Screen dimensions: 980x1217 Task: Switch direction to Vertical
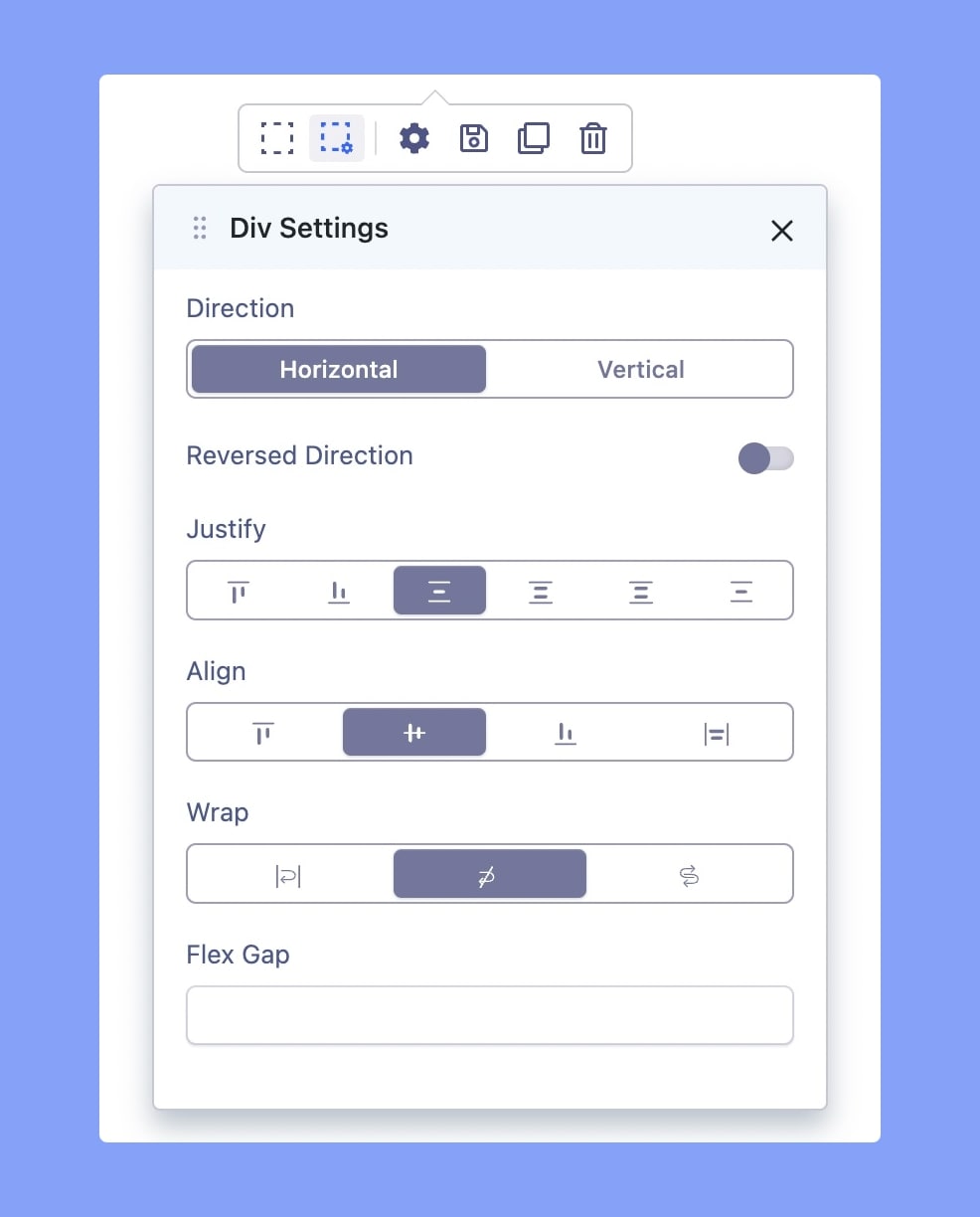pyautogui.click(x=640, y=369)
